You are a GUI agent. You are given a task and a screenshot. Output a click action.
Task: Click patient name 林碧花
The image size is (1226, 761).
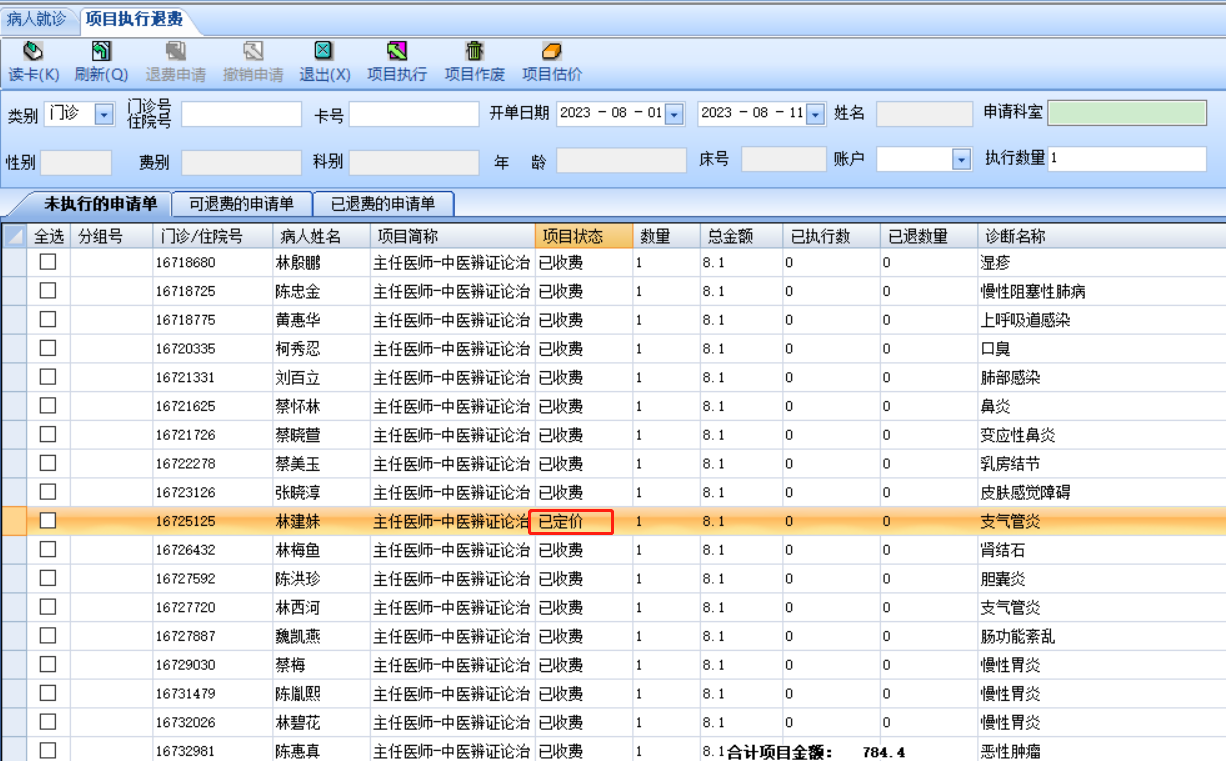click(x=298, y=723)
